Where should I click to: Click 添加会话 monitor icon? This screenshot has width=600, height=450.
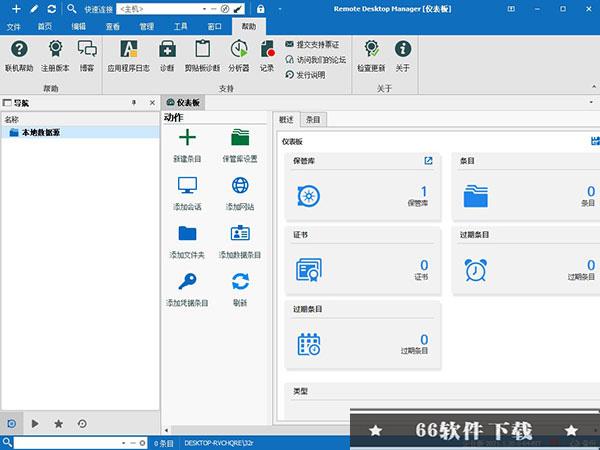[187, 185]
